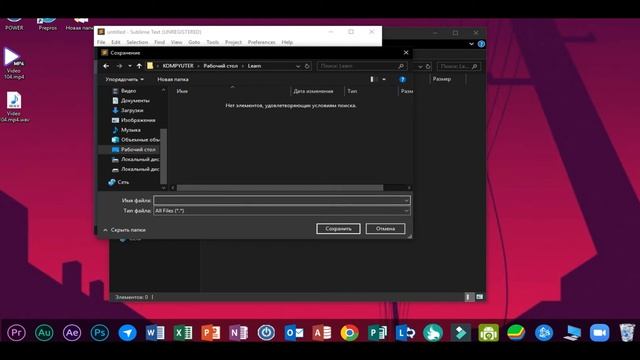Click the horizontal scrollbar in file list
This screenshot has height=360, width=640.
[280, 188]
